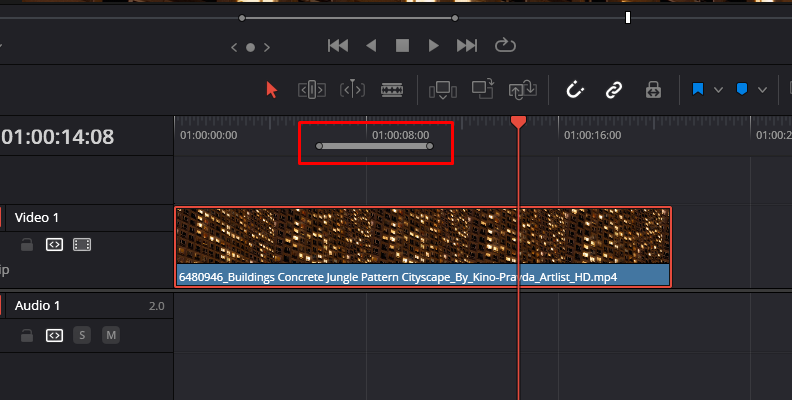792x400 pixels.
Task: Add a blue marker to timeline
Action: click(x=742, y=89)
